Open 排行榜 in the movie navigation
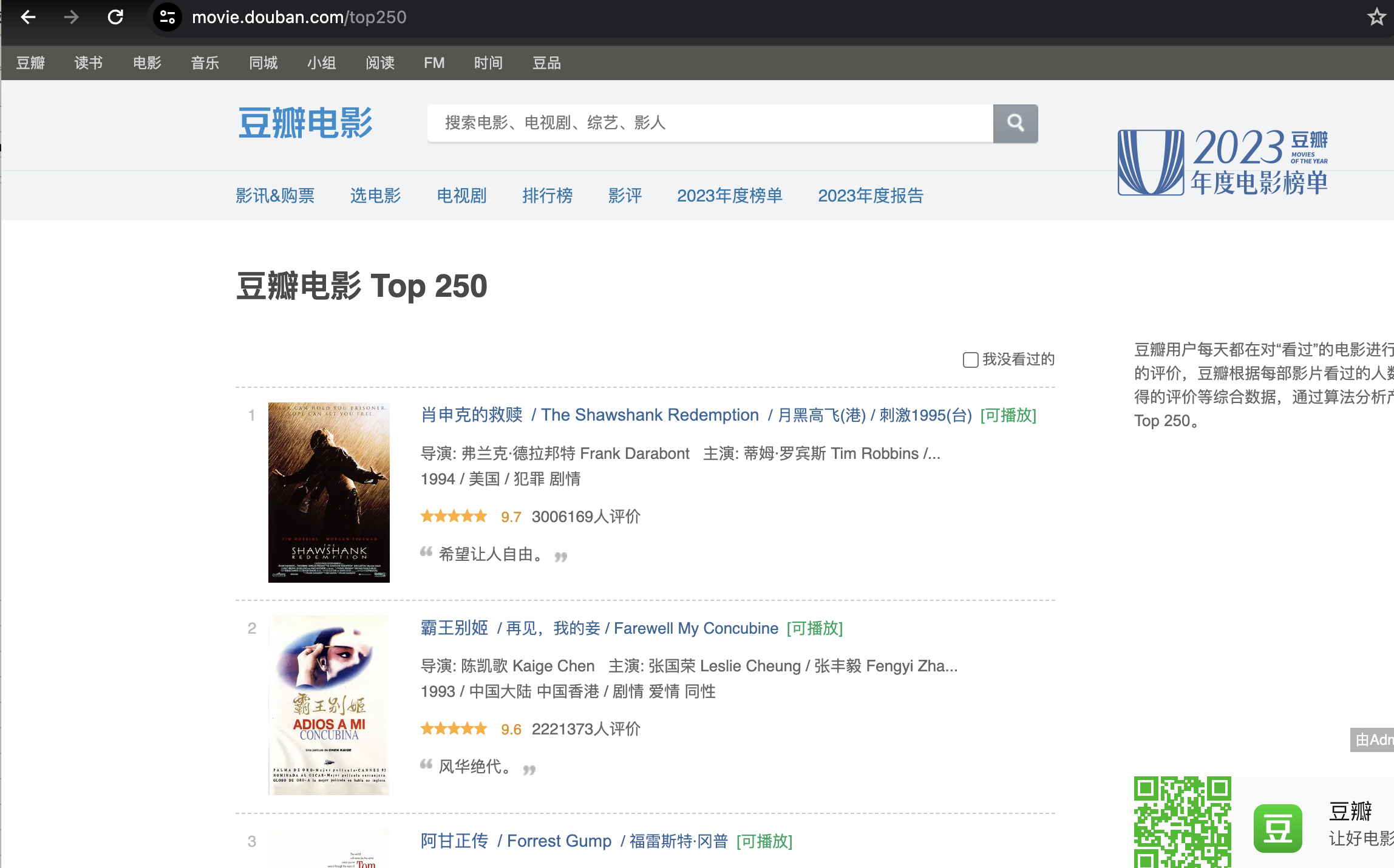1394x868 pixels. point(547,195)
